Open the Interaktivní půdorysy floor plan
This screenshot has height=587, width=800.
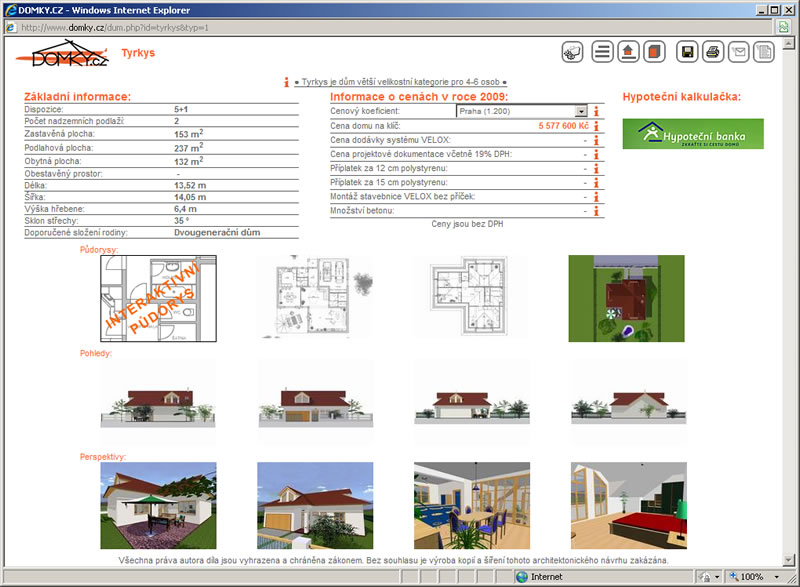[158, 298]
